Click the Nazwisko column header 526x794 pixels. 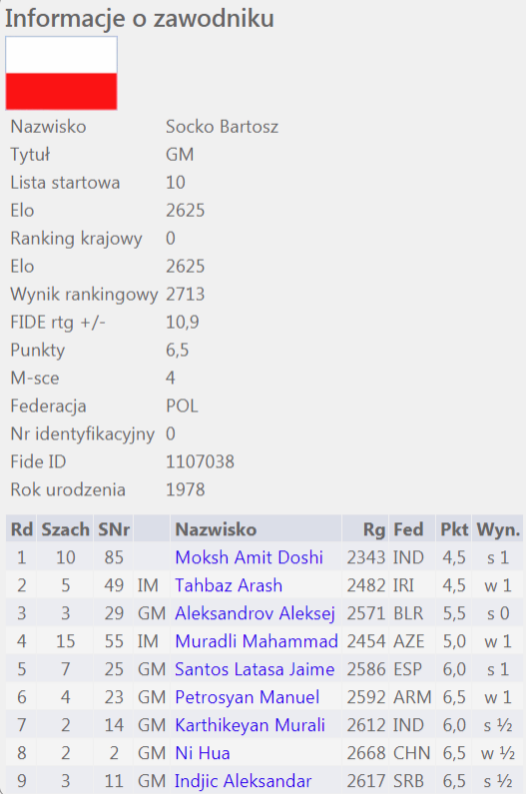[x=216, y=530]
